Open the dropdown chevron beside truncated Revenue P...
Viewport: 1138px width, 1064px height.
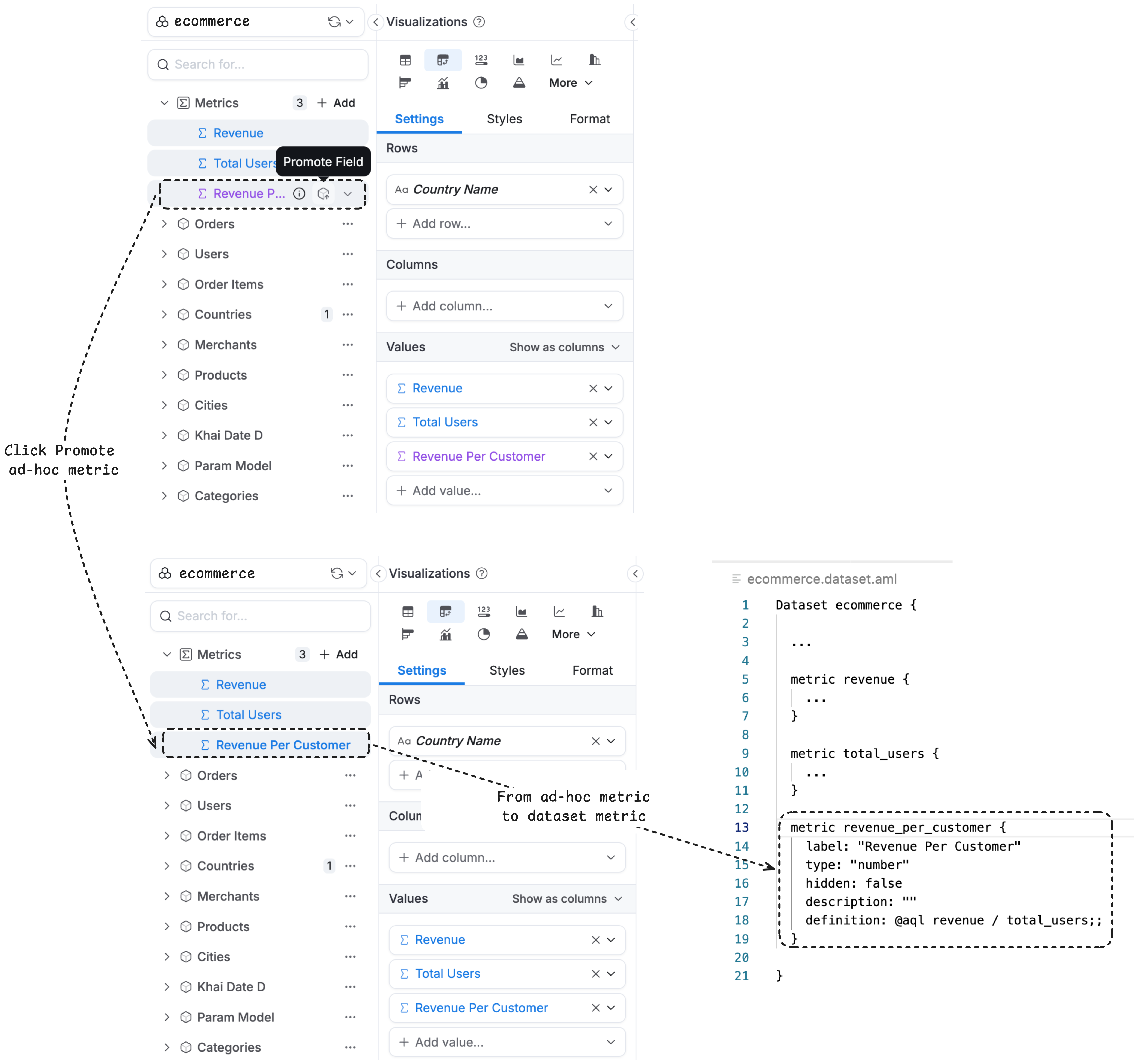click(x=347, y=194)
